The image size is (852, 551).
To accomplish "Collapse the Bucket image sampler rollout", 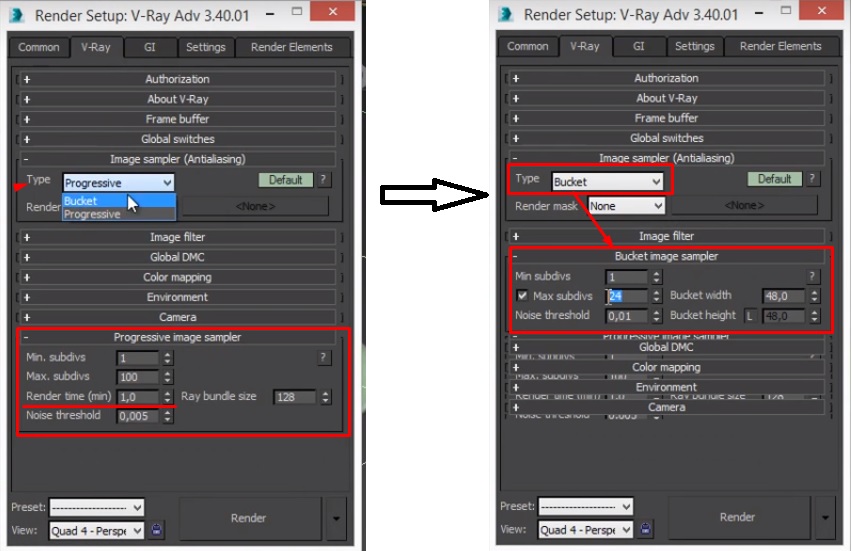I will (x=667, y=256).
